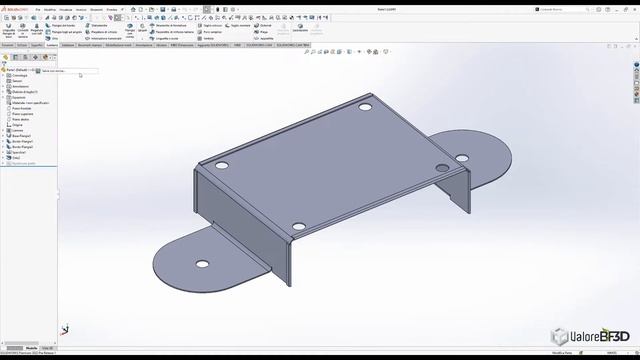
Task: Open the Modifica menu
Action: point(50,9)
